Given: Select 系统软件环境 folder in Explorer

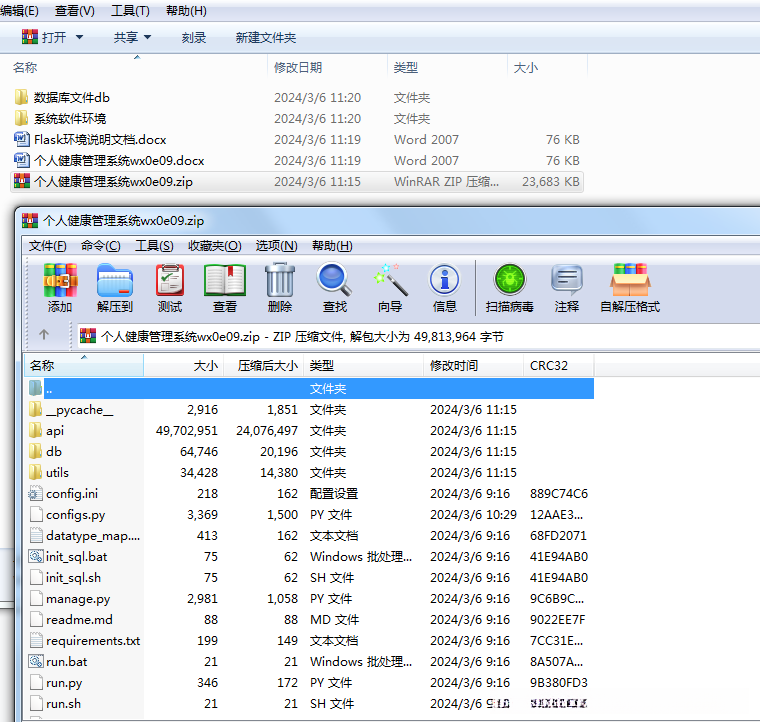Looking at the screenshot, I should point(70,119).
